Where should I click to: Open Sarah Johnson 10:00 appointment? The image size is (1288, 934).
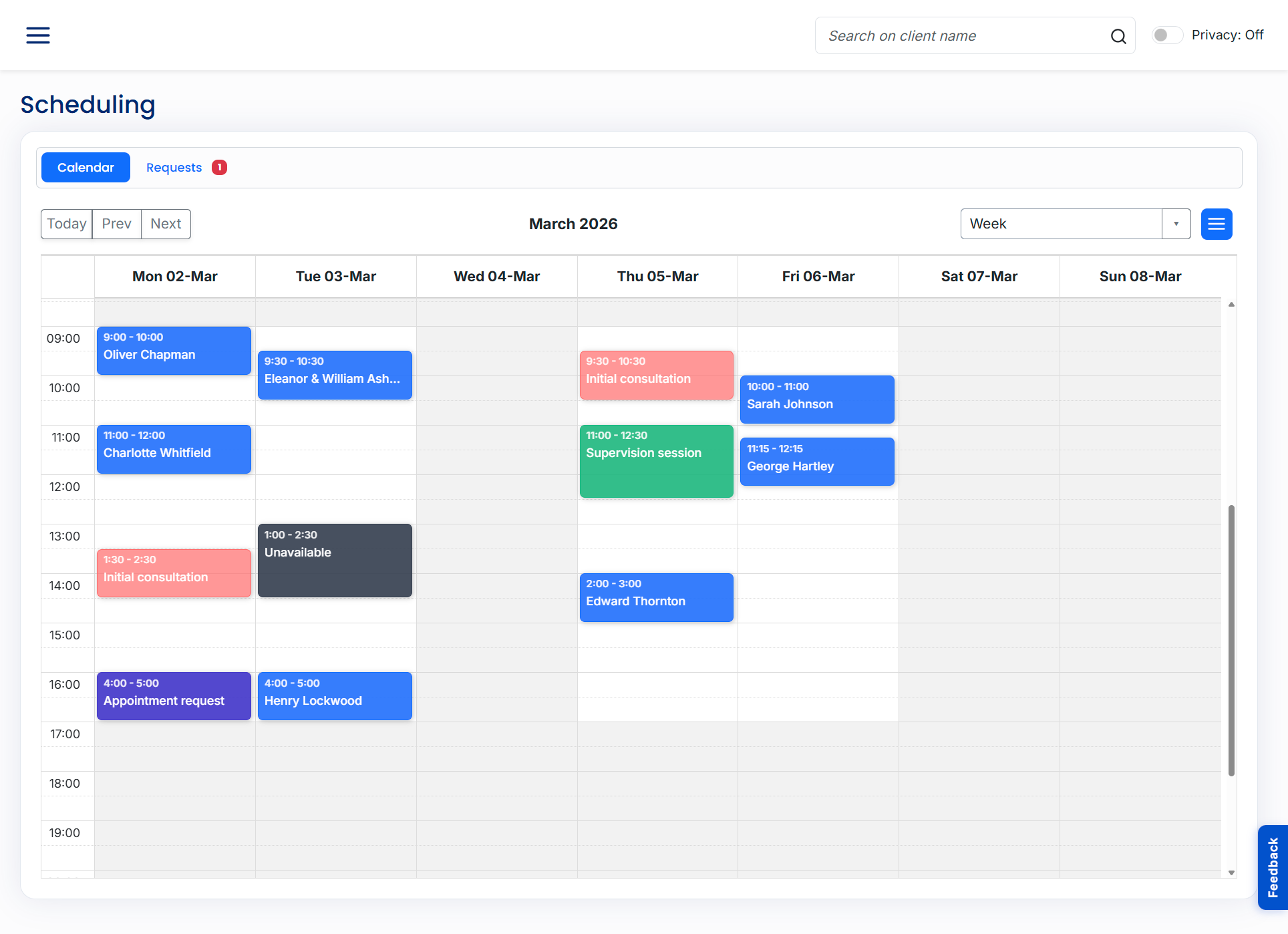pos(817,400)
